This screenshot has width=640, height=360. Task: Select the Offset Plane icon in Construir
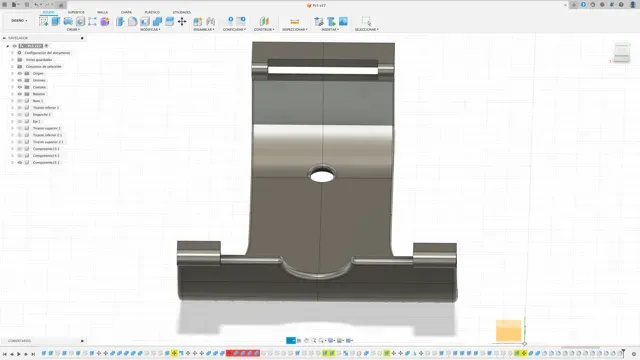(x=264, y=21)
